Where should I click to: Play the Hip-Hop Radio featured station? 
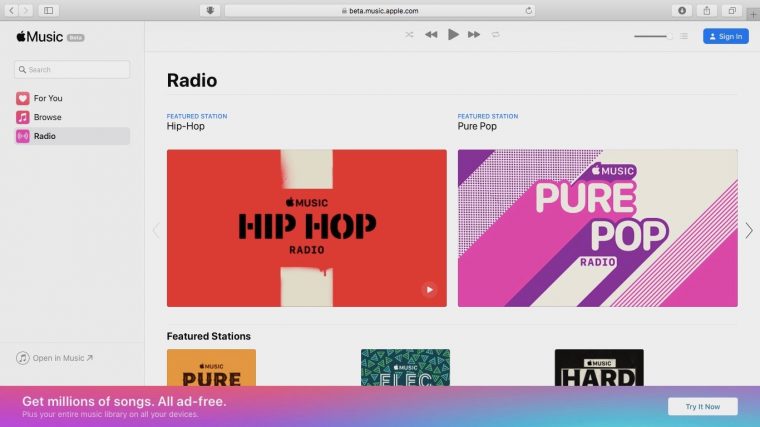[x=430, y=290]
